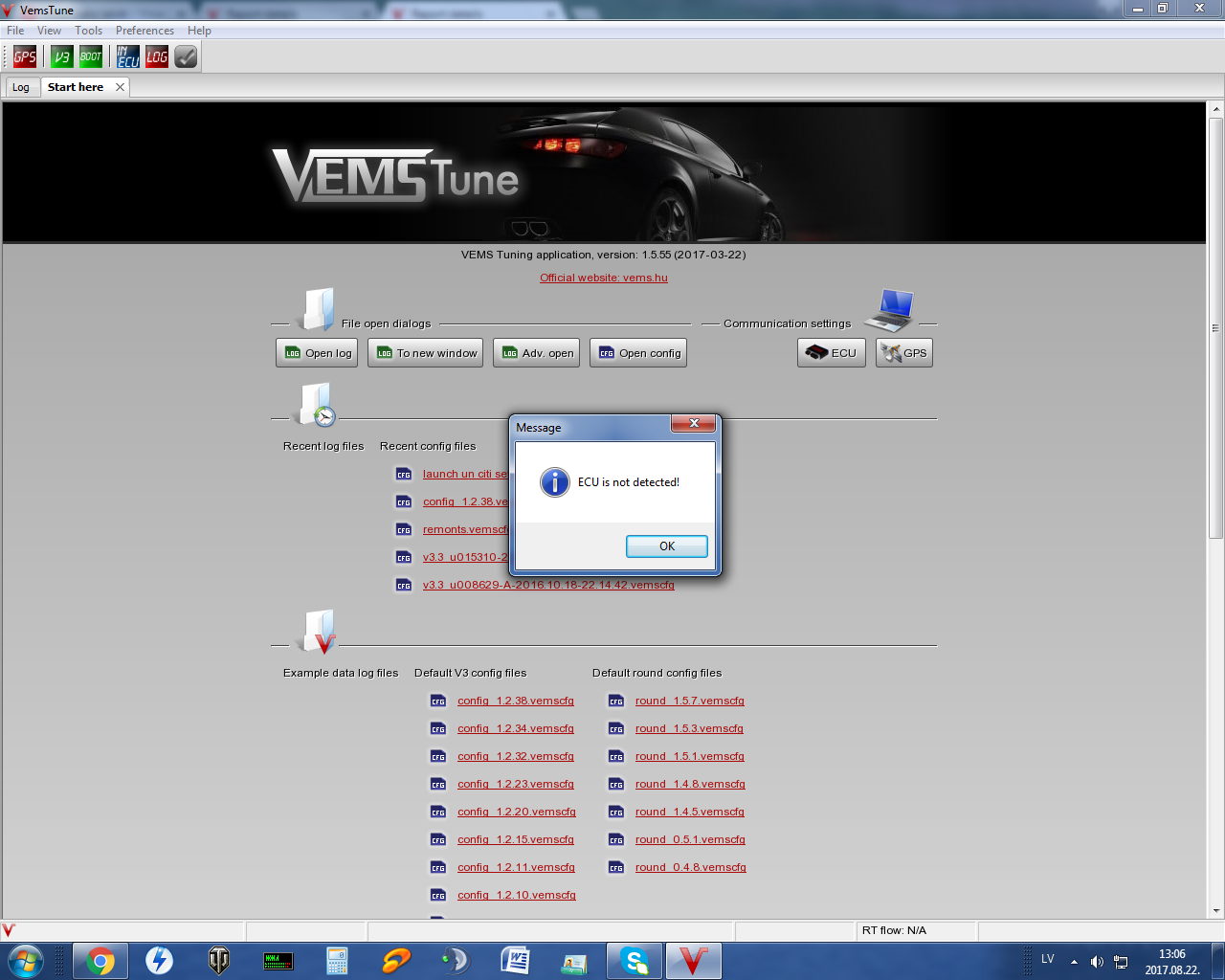
Task: Click the recent files folder-clock icon
Action: [x=318, y=405]
